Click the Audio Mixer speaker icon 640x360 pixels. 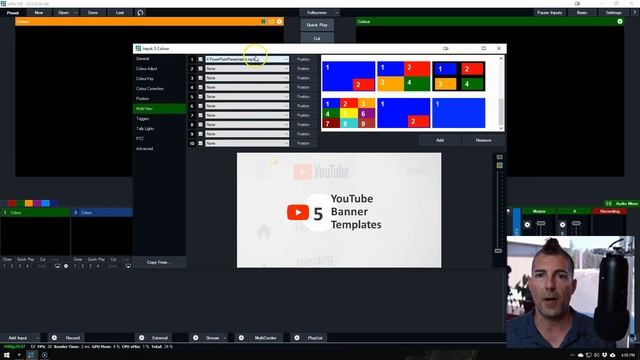point(609,203)
